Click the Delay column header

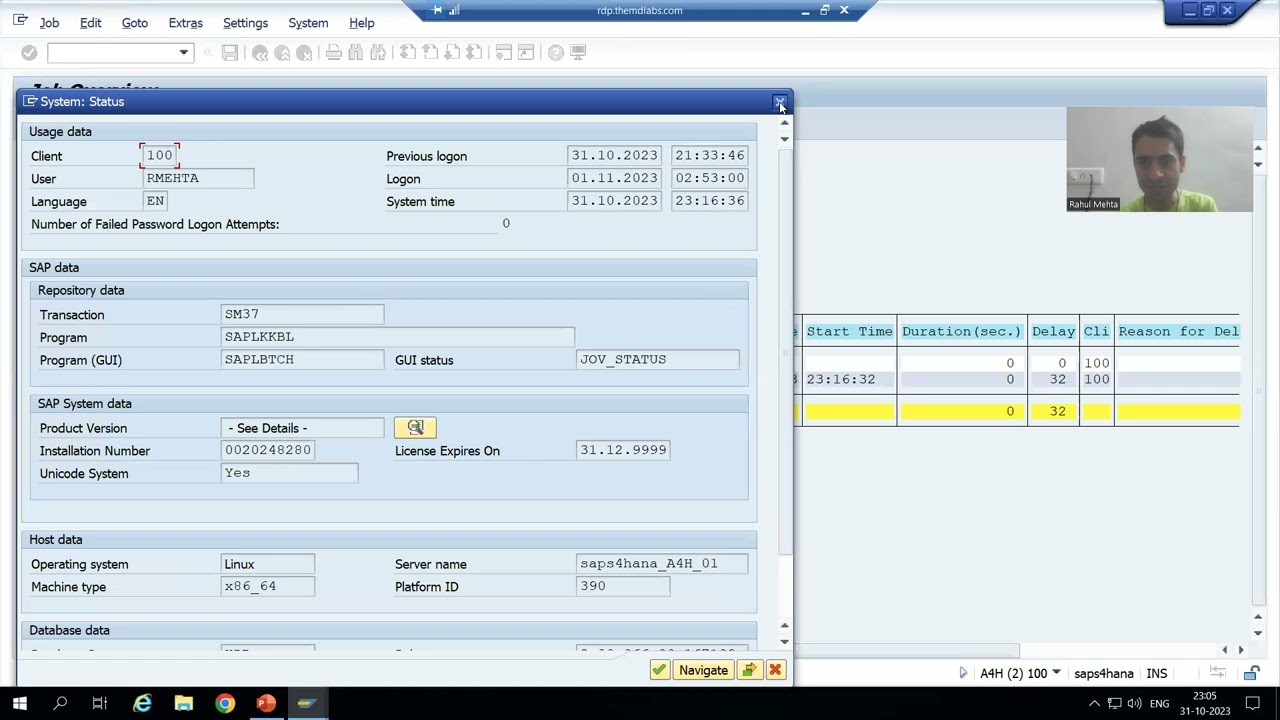(x=1053, y=331)
